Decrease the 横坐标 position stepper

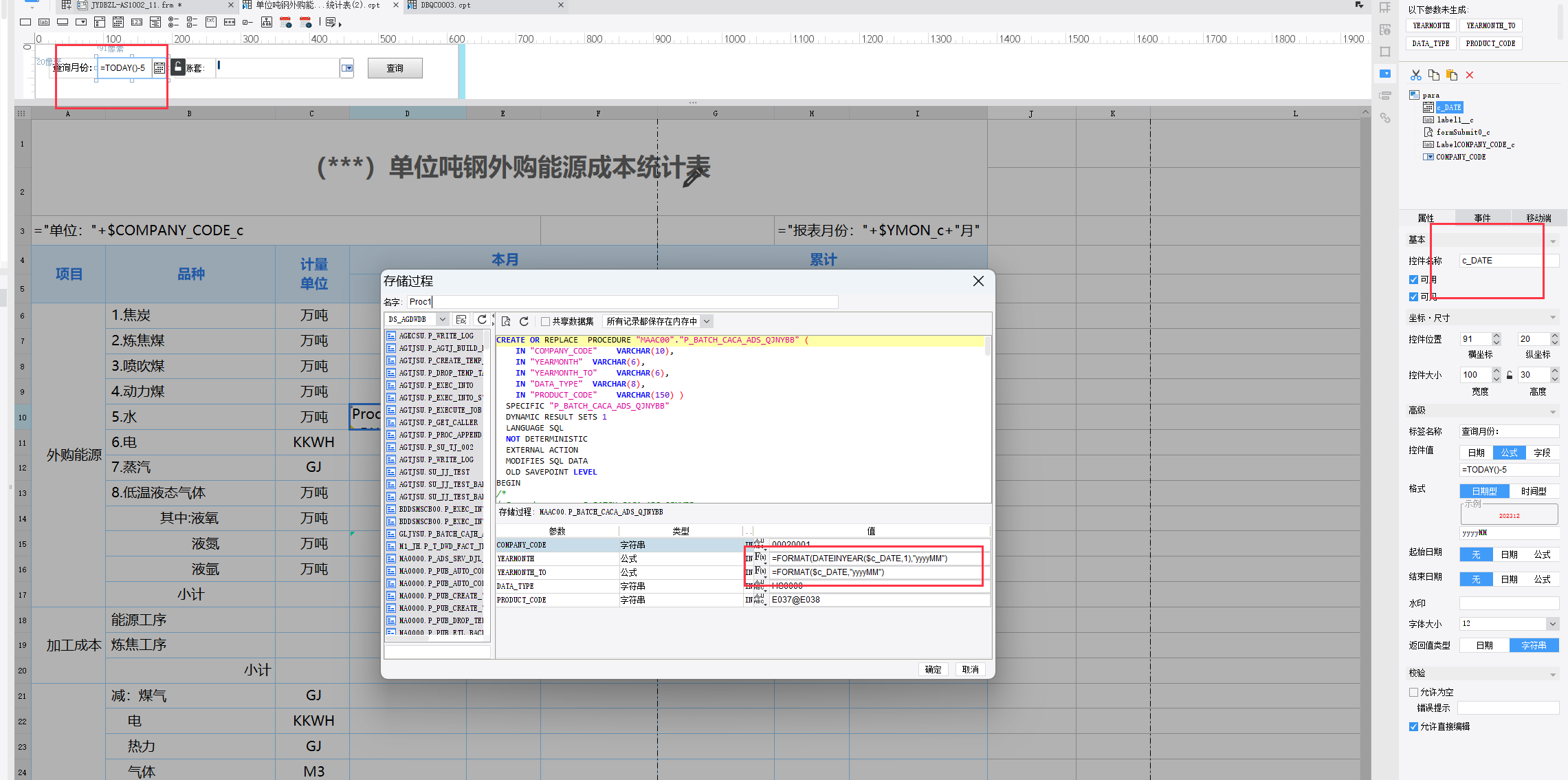[1496, 342]
